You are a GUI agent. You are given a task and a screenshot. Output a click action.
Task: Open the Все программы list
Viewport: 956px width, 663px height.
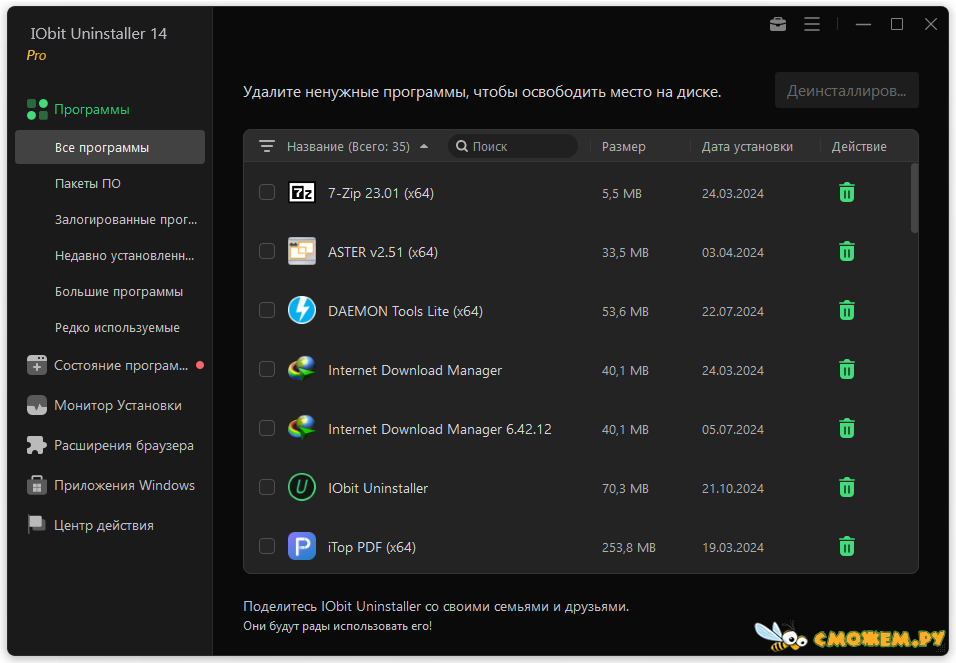tap(110, 147)
